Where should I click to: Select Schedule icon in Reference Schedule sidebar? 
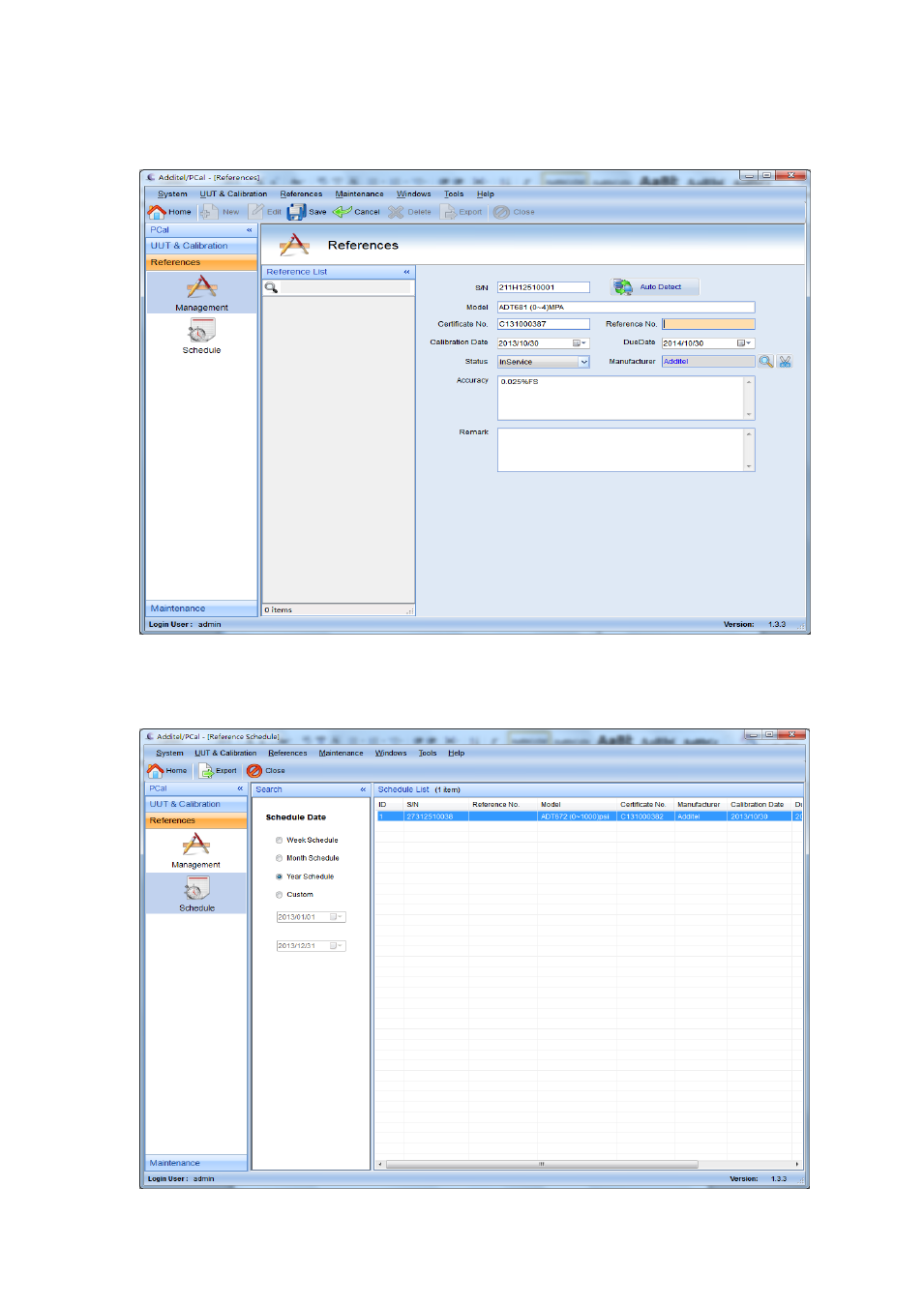tap(196, 888)
